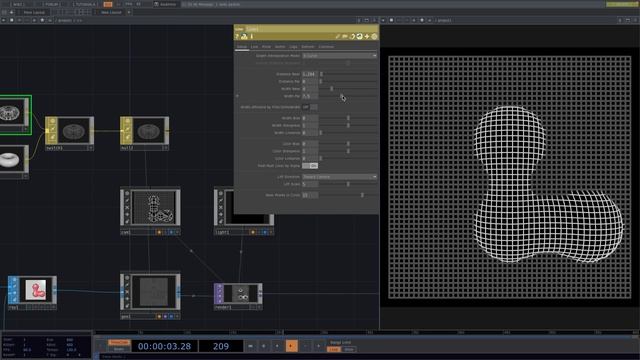
Task: Click the copy-parameters icon left of language icon
Action: 353,37
